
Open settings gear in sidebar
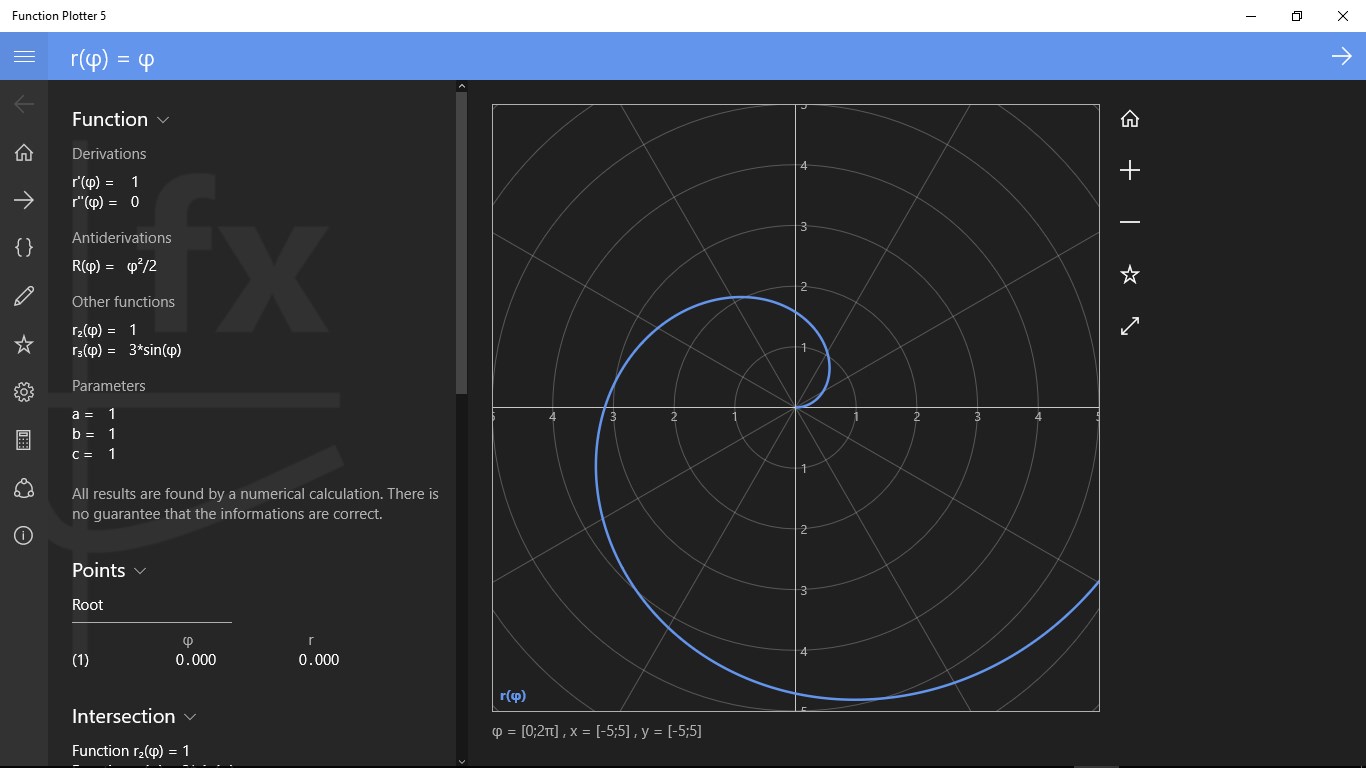(x=24, y=392)
